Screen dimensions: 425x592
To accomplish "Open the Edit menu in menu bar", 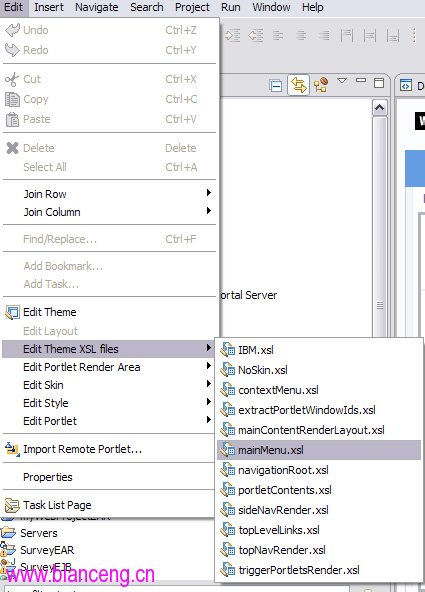I will [x=14, y=7].
